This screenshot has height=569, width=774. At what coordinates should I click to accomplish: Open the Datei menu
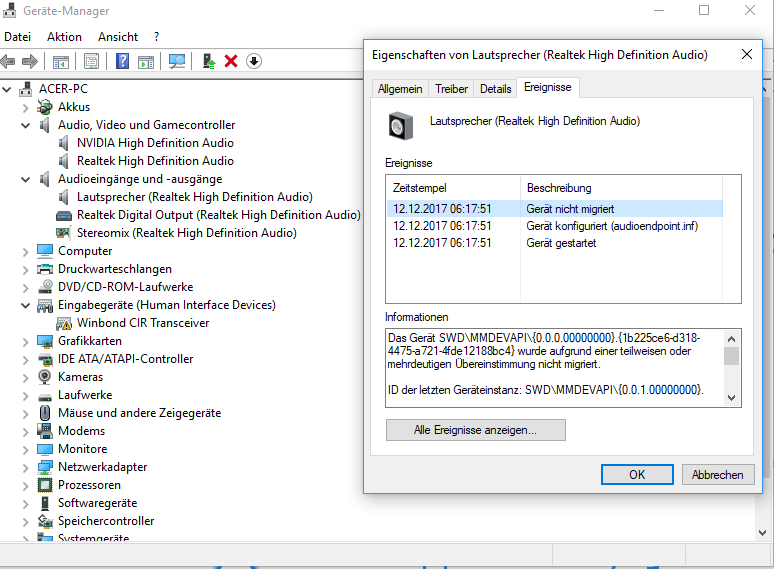pos(18,37)
